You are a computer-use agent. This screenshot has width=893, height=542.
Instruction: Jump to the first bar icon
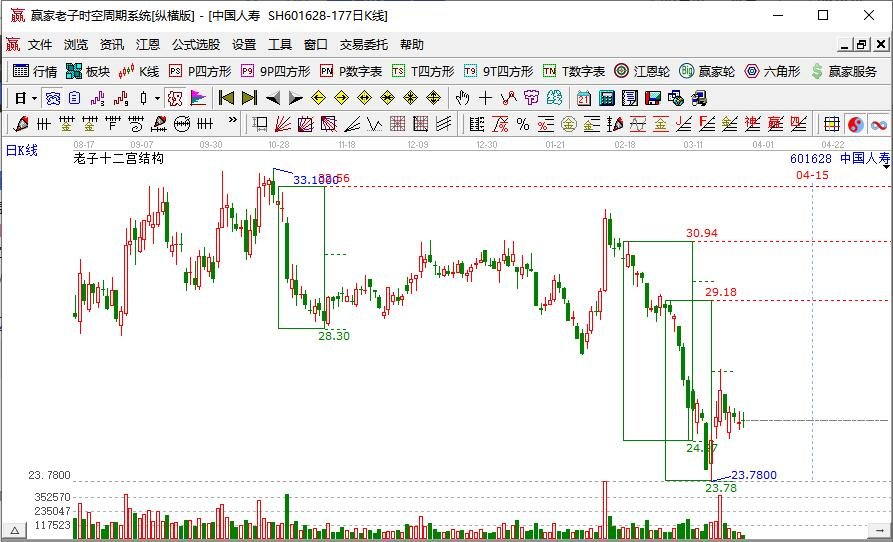tap(226, 98)
